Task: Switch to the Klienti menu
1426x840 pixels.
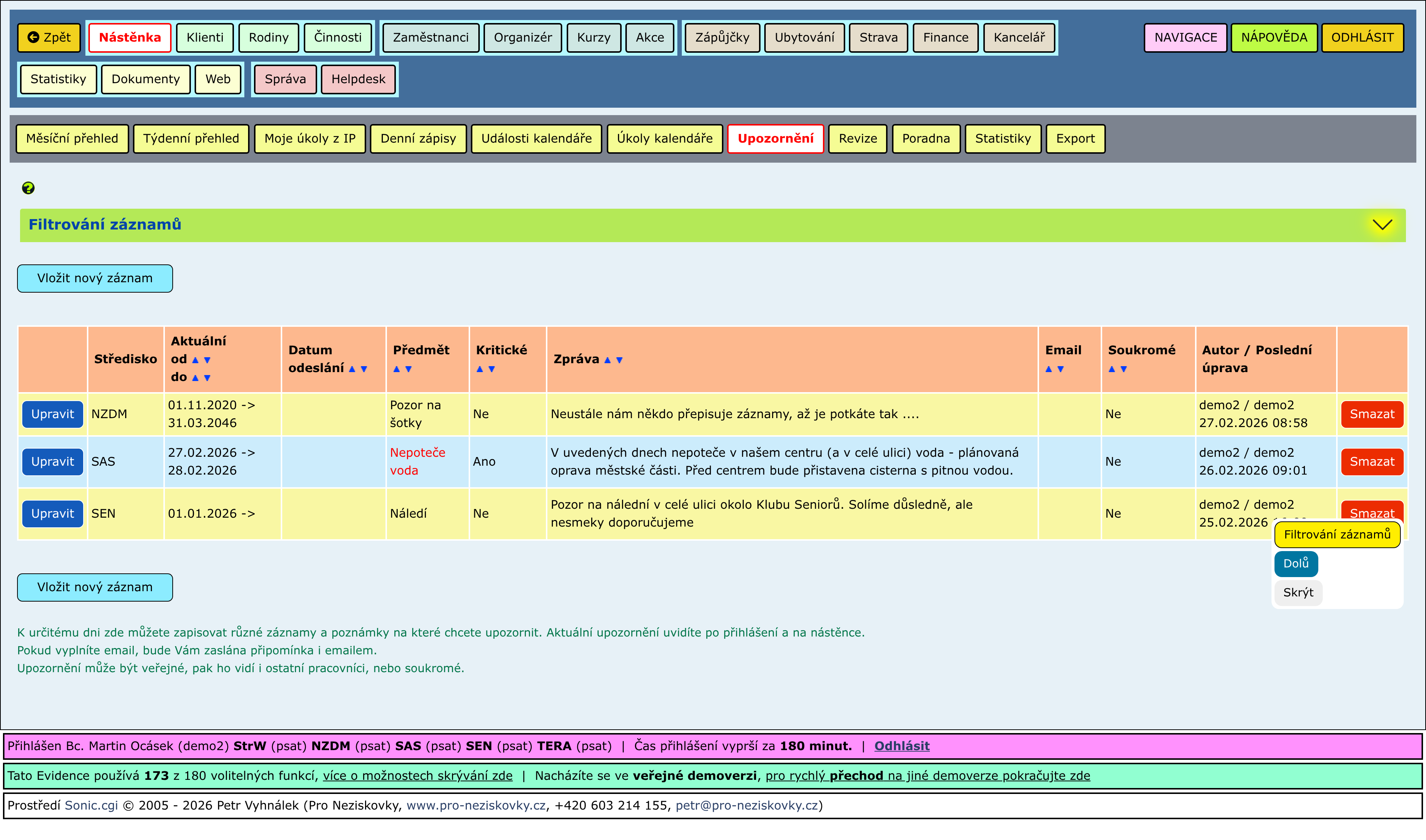Action: click(205, 38)
